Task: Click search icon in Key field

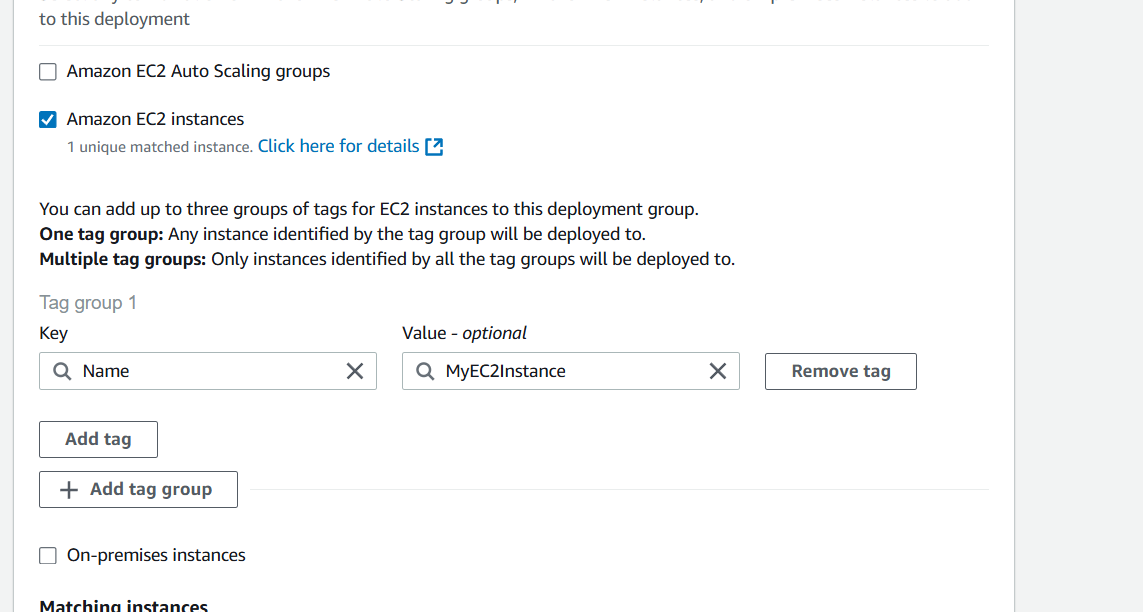Action: coord(63,372)
